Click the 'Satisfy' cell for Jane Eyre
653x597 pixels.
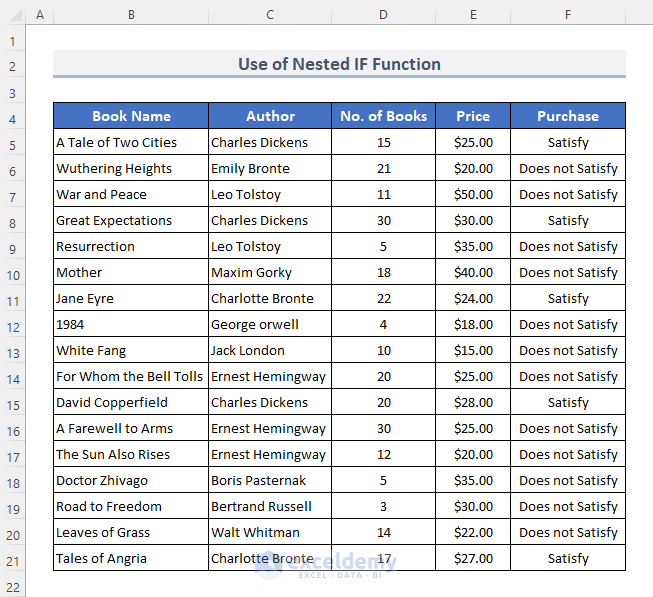(x=567, y=299)
